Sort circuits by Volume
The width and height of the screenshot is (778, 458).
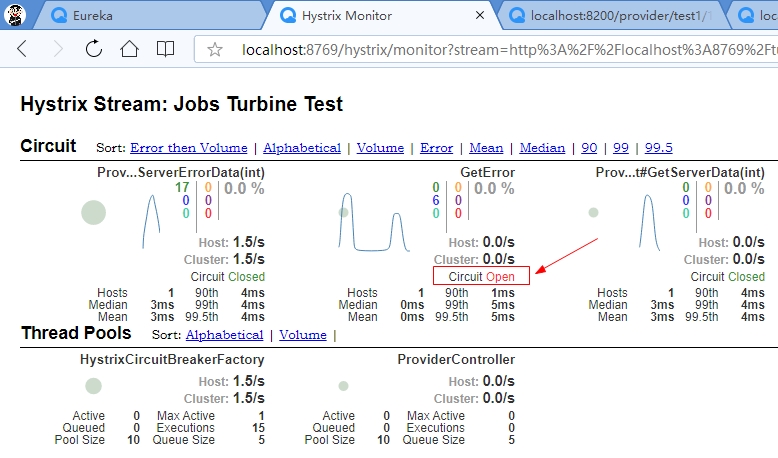(380, 148)
